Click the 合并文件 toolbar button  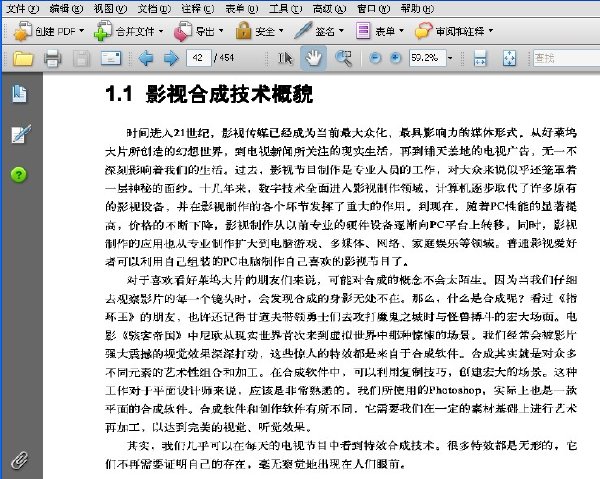(x=129, y=31)
